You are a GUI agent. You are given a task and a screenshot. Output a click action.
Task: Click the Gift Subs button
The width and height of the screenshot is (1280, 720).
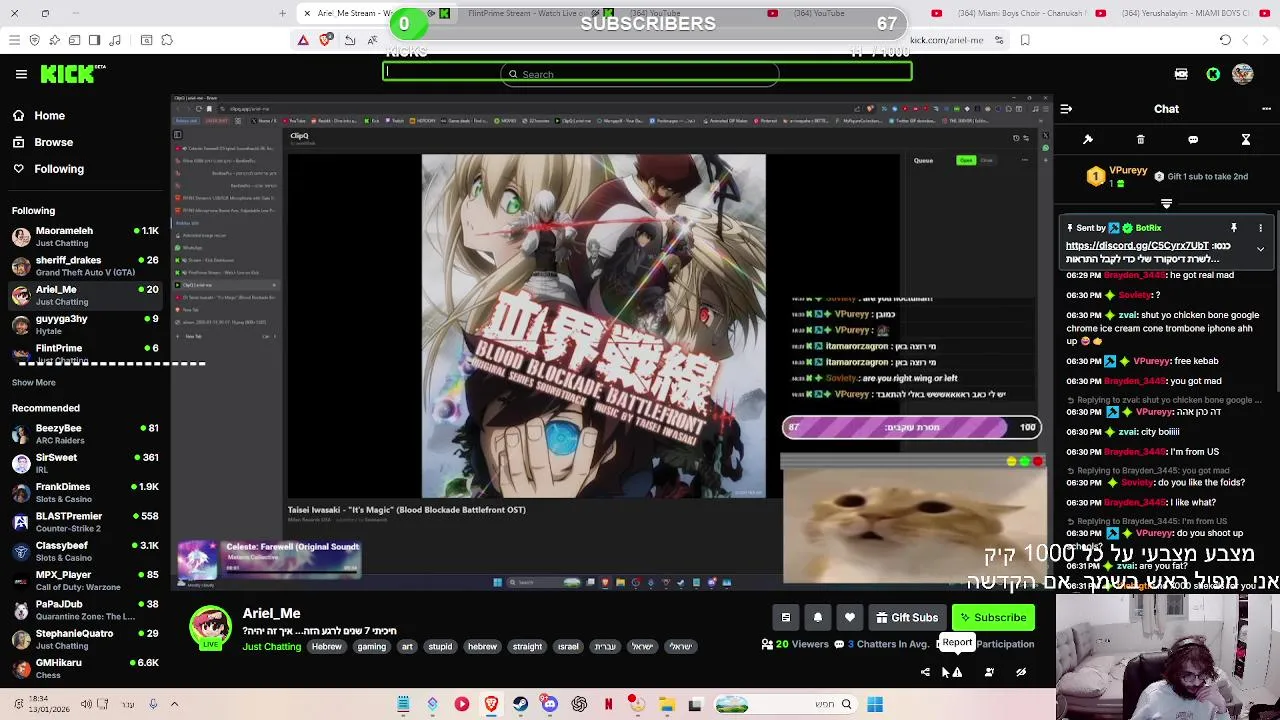click(906, 618)
